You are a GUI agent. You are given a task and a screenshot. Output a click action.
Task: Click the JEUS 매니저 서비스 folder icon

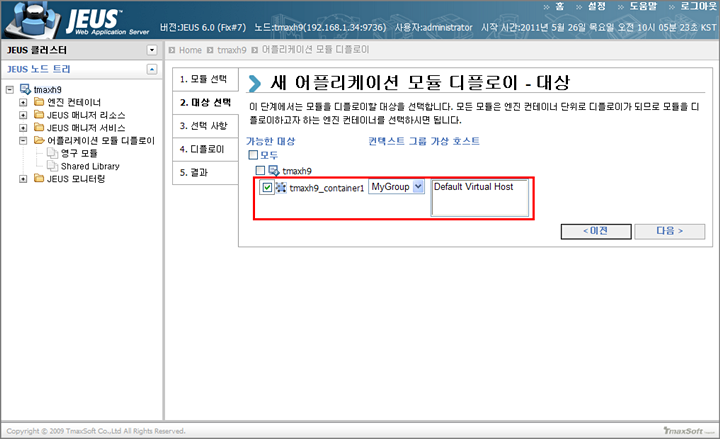(x=39, y=128)
